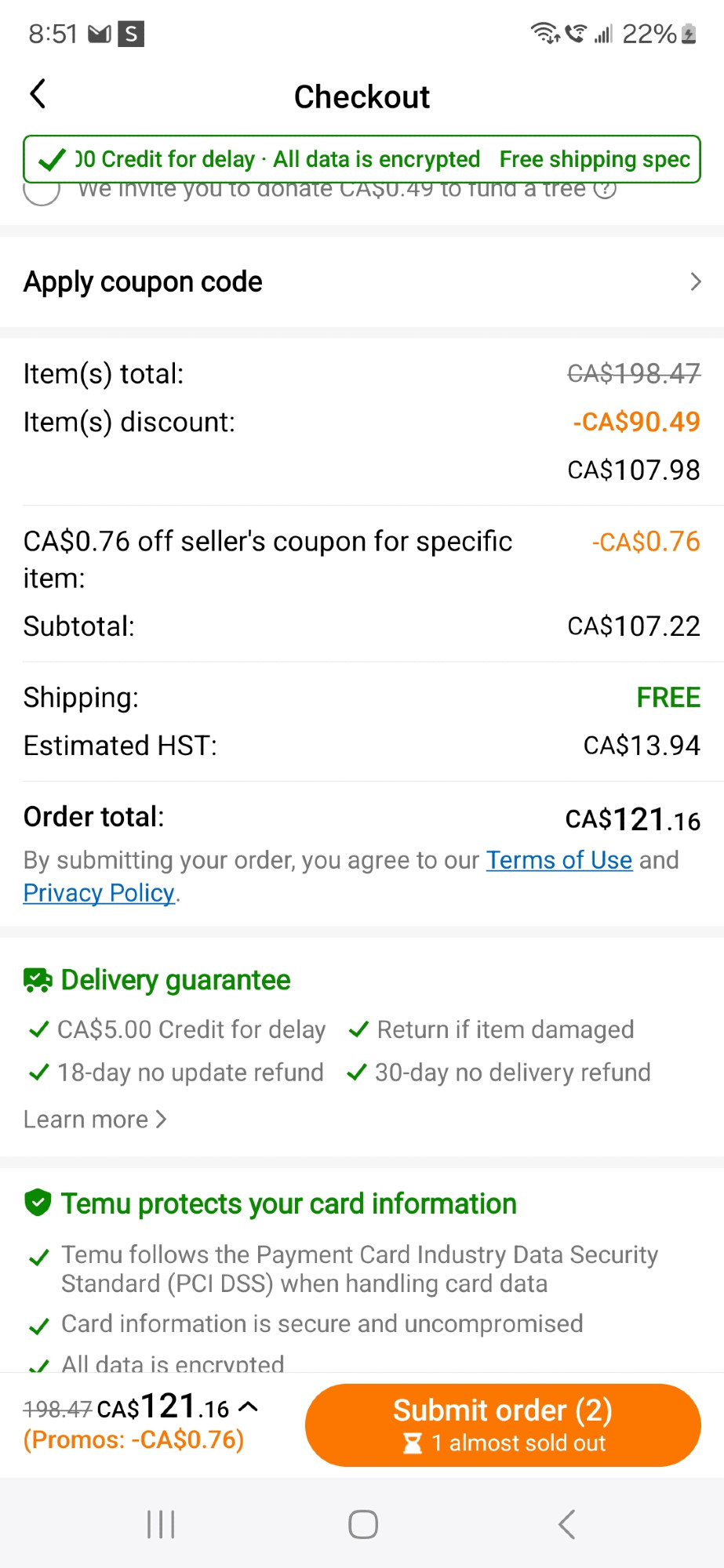The height and width of the screenshot is (1568, 724).
Task: Tap the Delivery guarantee truck icon
Action: point(38,980)
